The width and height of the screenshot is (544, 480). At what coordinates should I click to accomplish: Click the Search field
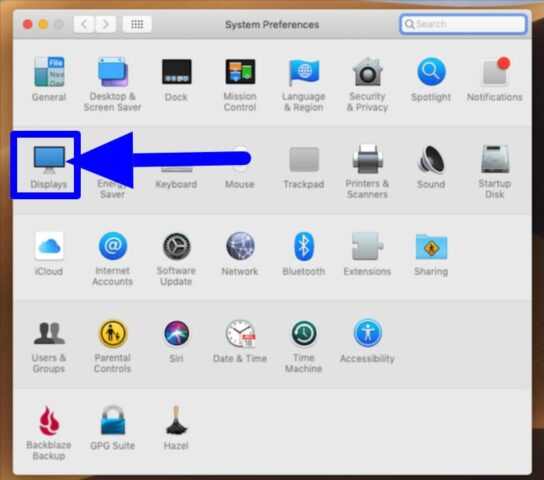464,24
